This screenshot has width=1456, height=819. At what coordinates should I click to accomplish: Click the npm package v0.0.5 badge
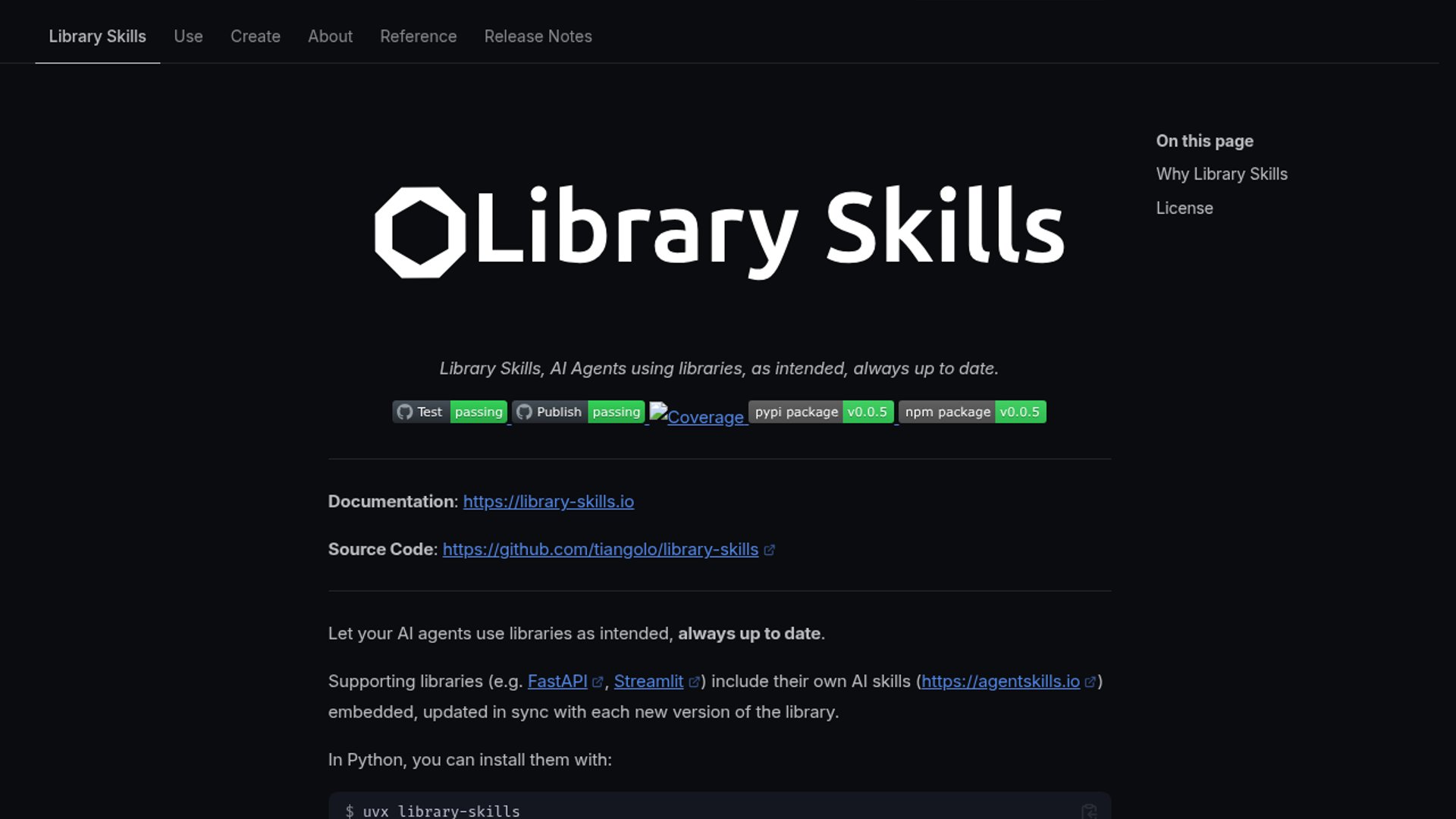pos(972,412)
